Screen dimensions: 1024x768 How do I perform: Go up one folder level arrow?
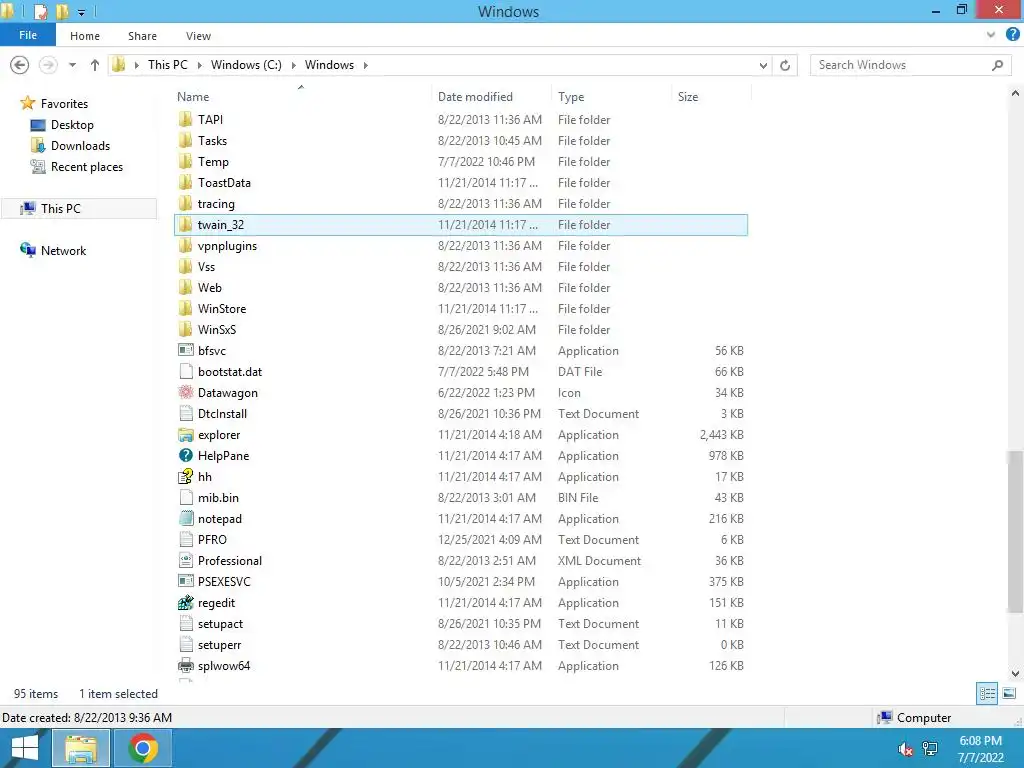pos(95,65)
